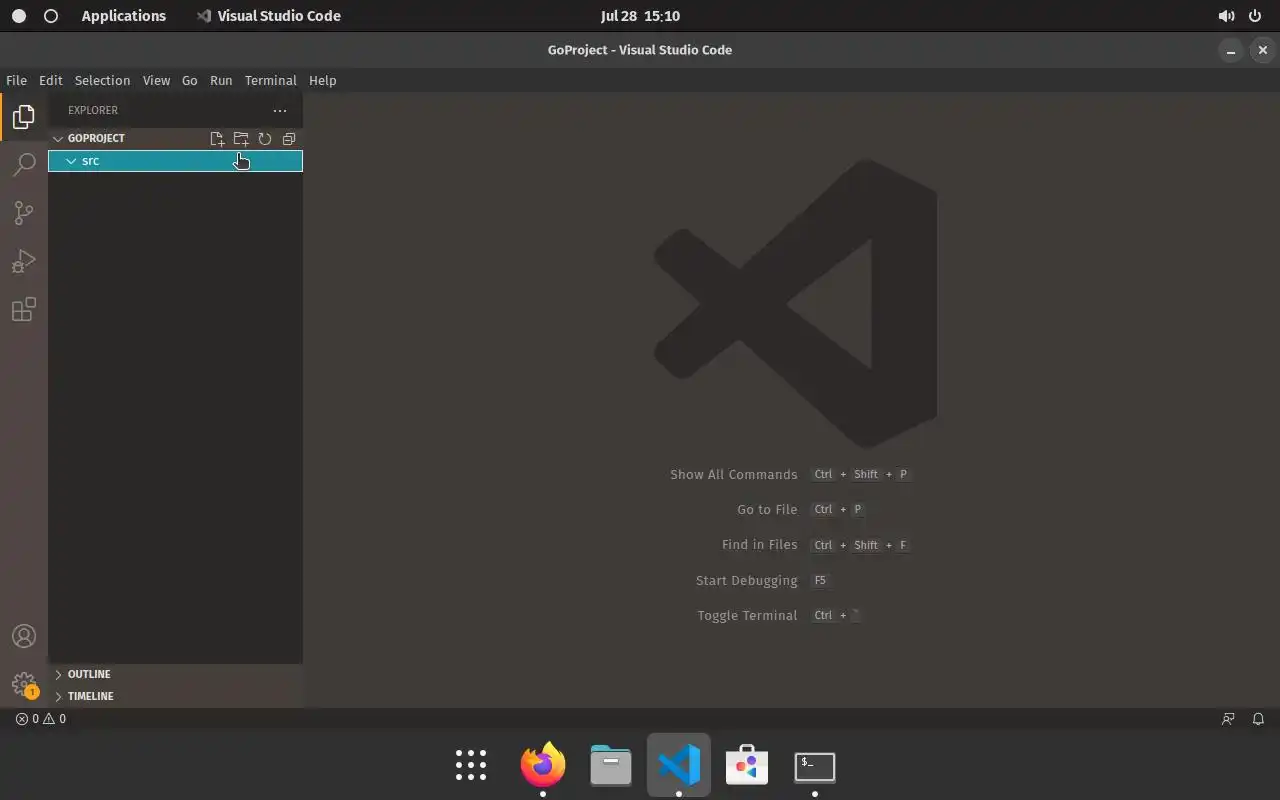Click Visual Studio Code dock icon

(x=679, y=766)
